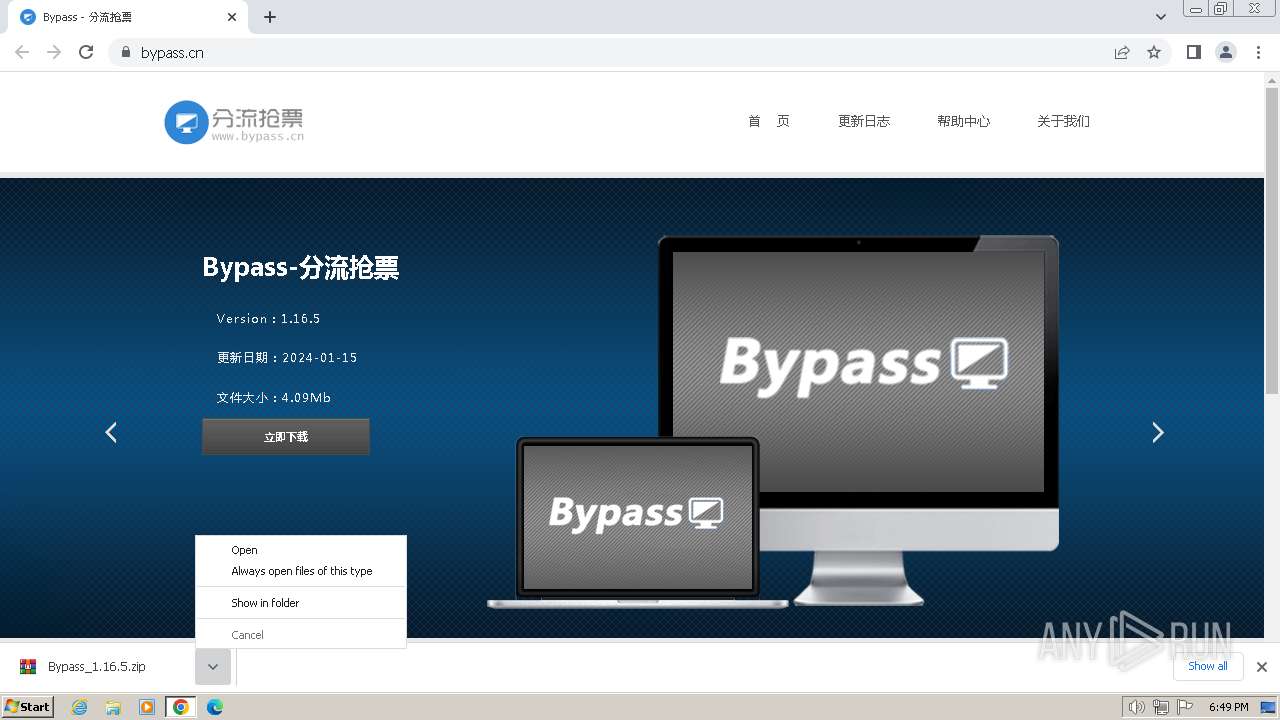Click the Action Center flag icon
The image size is (1280, 720).
[x=1185, y=707]
